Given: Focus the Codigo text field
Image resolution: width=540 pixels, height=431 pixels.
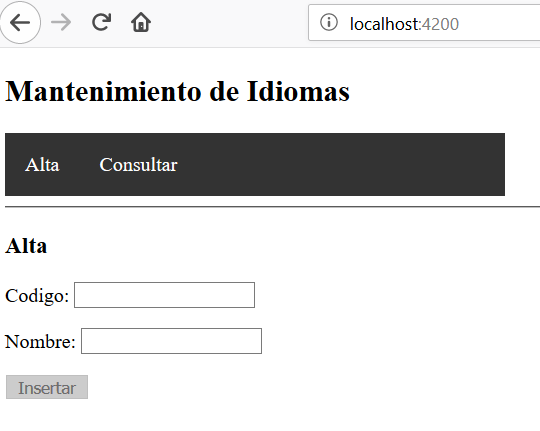Looking at the screenshot, I should 165,295.
